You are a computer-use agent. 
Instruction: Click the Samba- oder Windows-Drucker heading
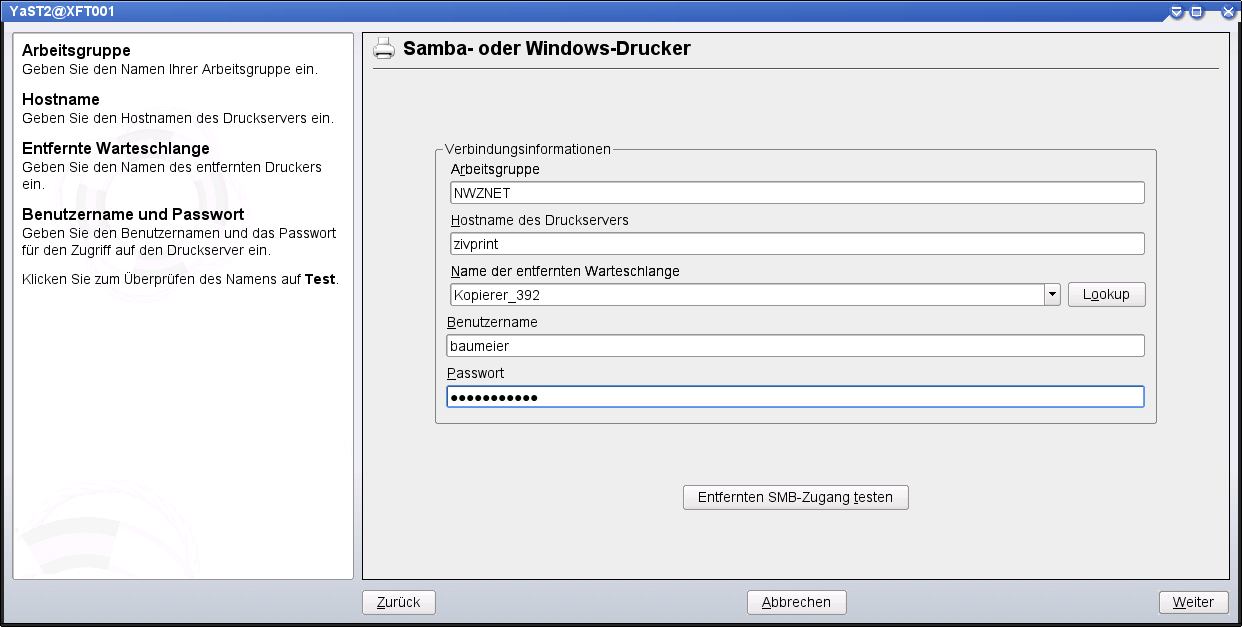[x=546, y=48]
